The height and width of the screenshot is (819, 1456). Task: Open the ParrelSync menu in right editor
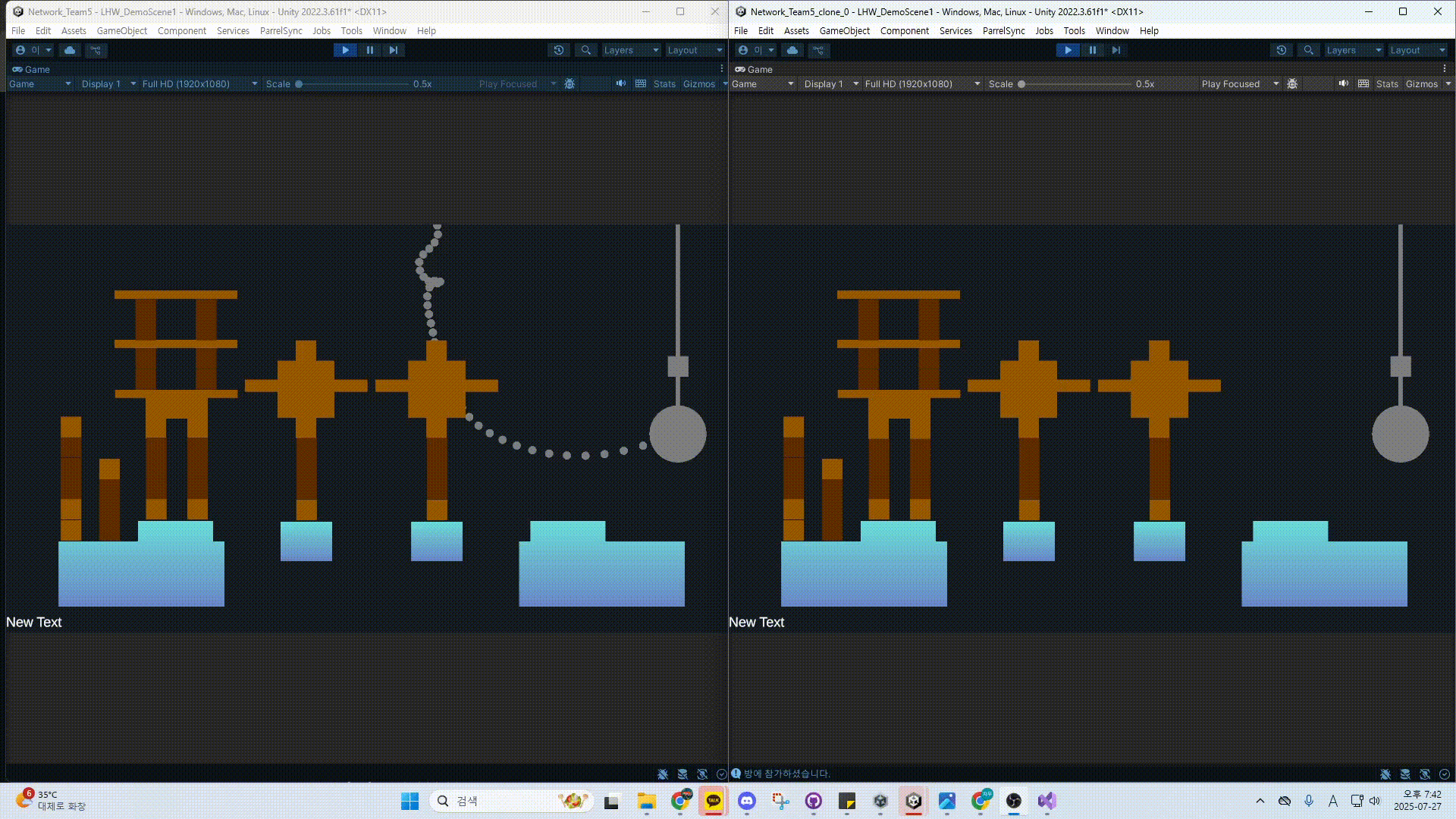[1003, 31]
